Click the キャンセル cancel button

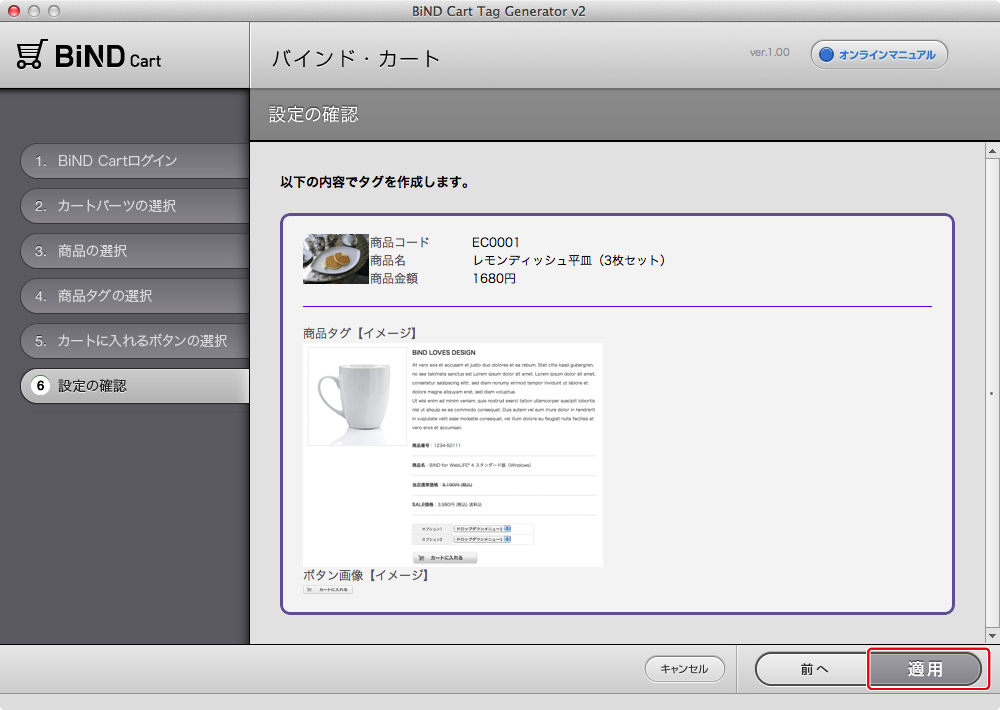[x=684, y=669]
